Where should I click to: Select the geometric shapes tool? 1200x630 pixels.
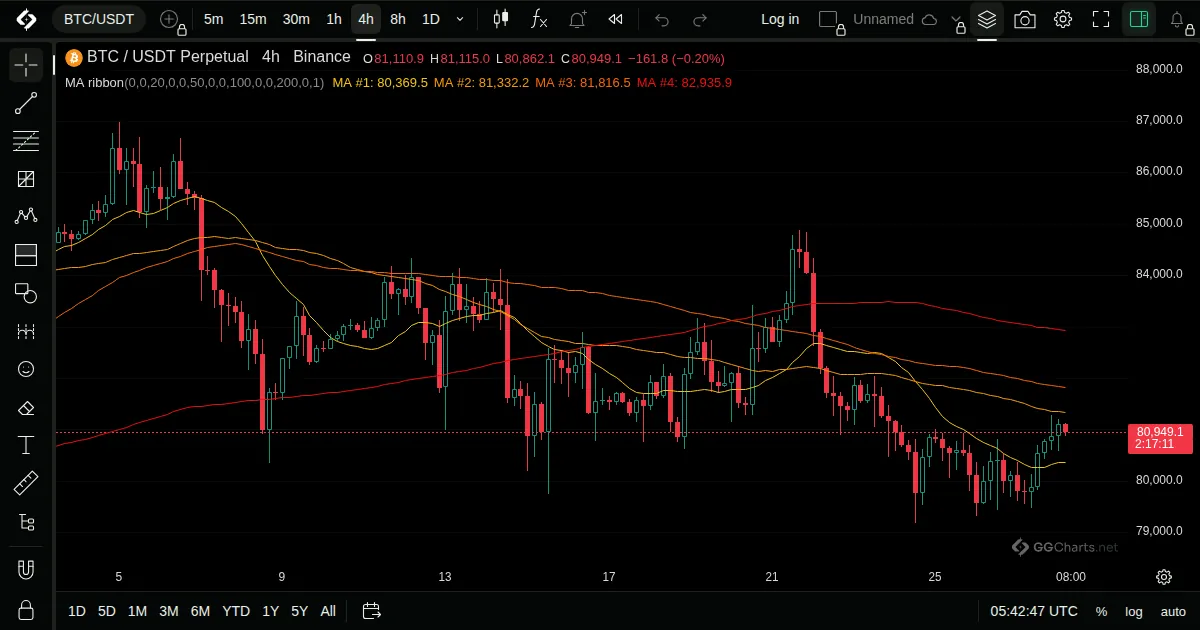pos(26,293)
